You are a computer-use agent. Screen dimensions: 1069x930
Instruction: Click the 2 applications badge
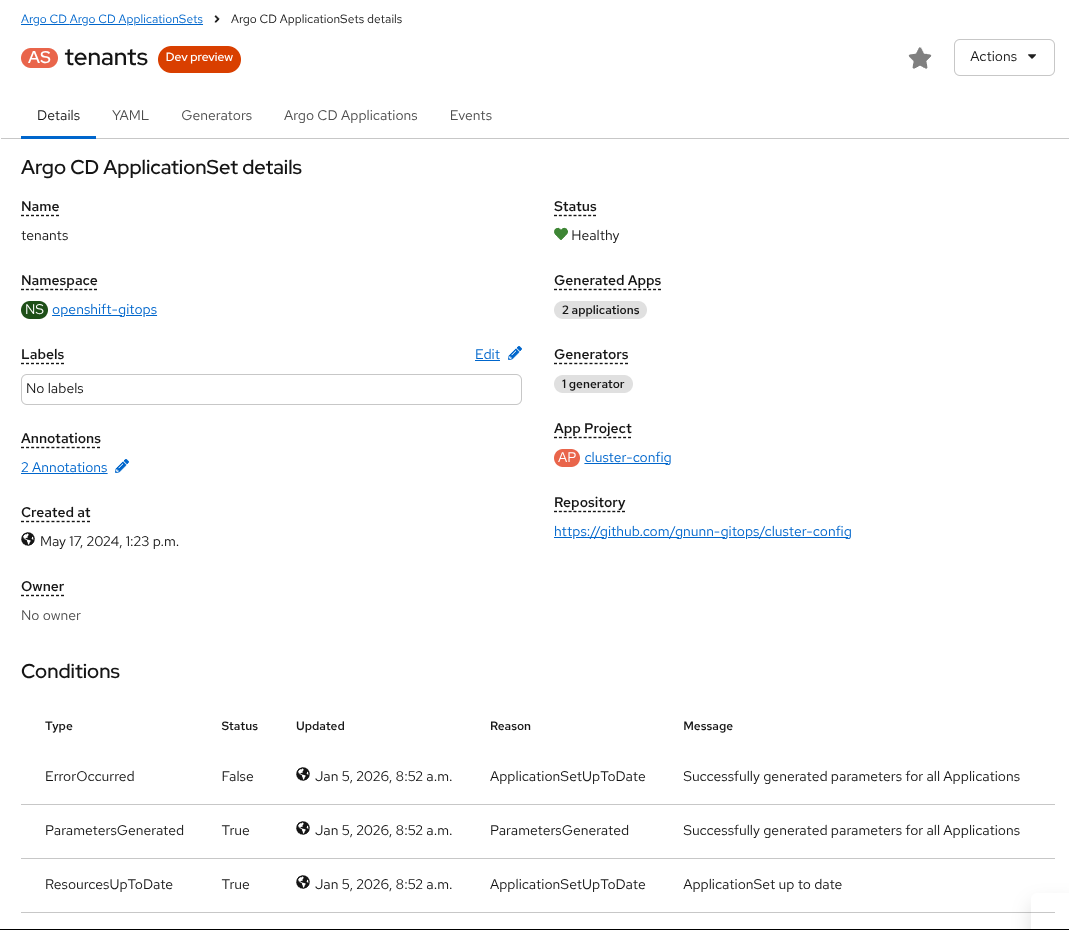[x=600, y=310]
